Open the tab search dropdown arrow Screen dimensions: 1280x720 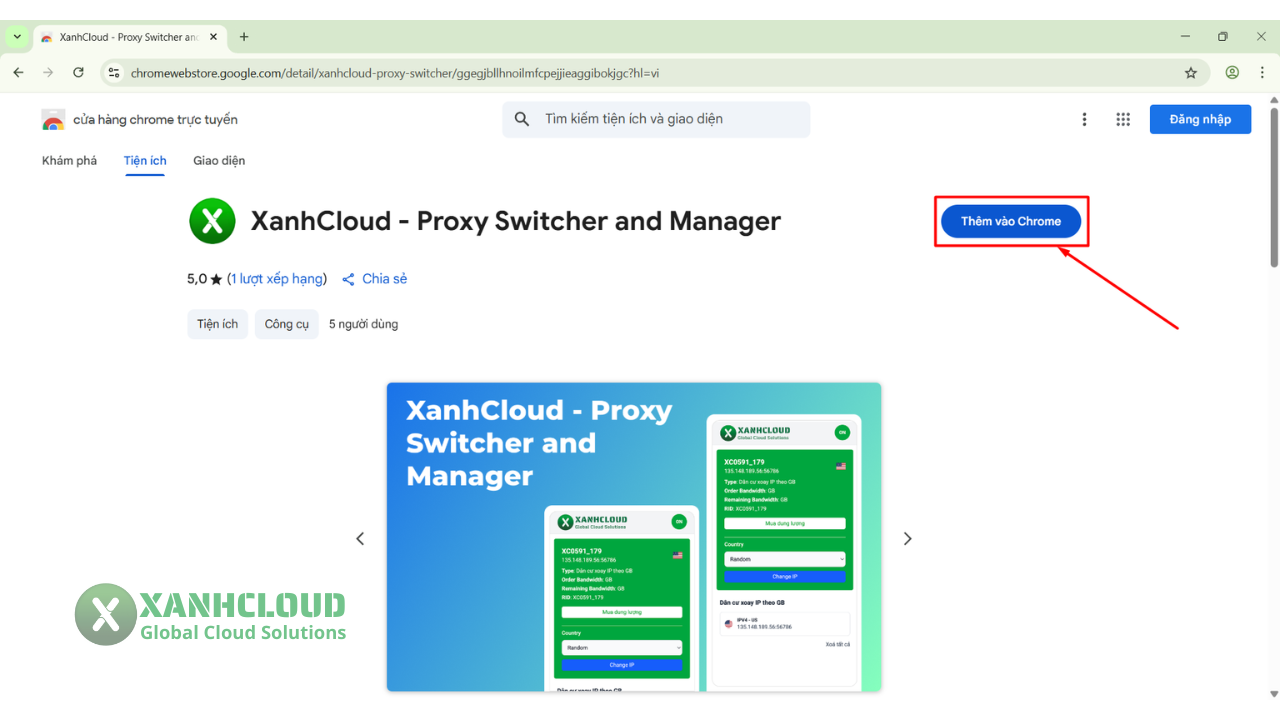(x=17, y=36)
